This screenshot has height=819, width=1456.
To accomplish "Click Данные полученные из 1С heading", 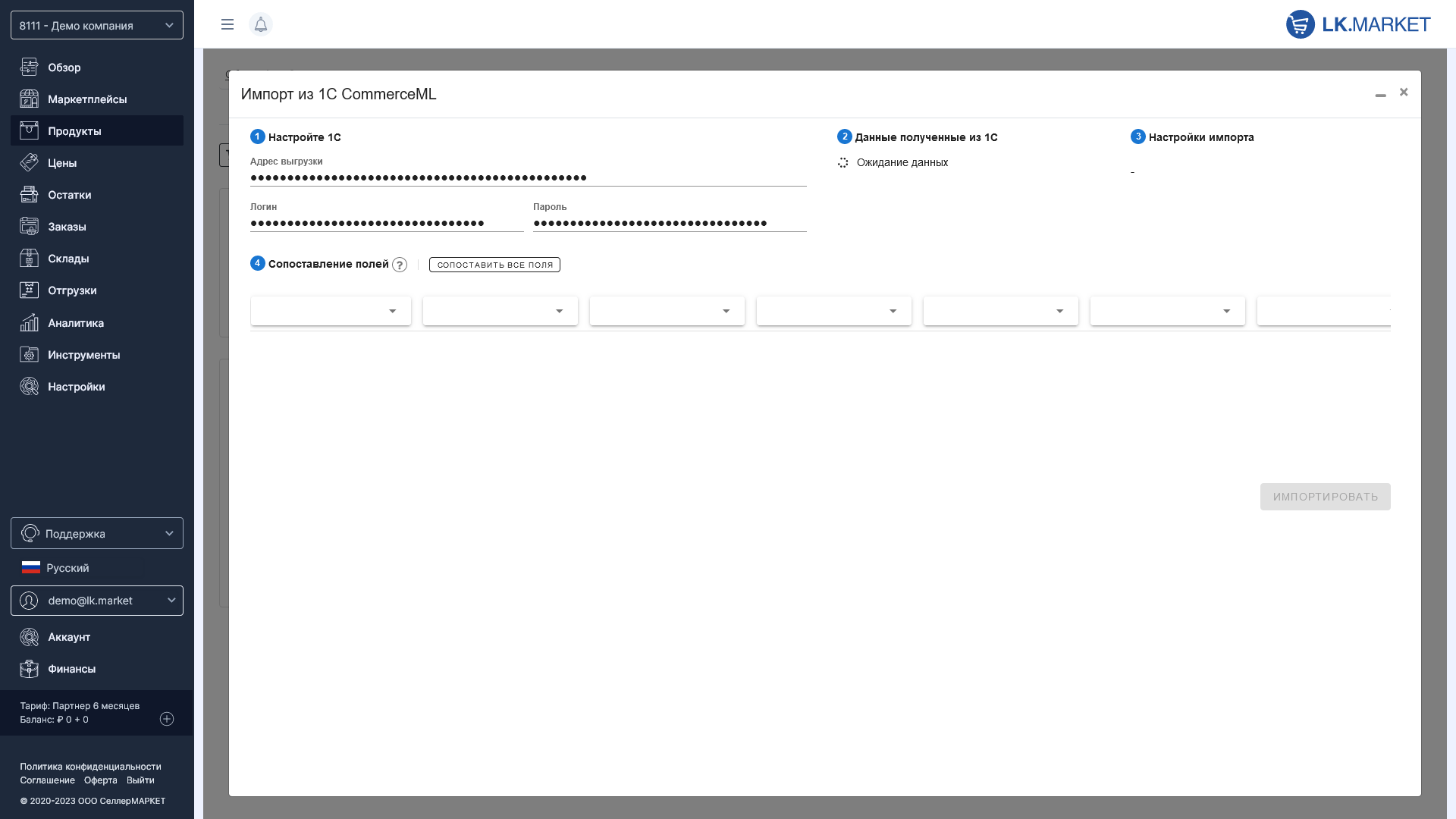I will pos(926,137).
